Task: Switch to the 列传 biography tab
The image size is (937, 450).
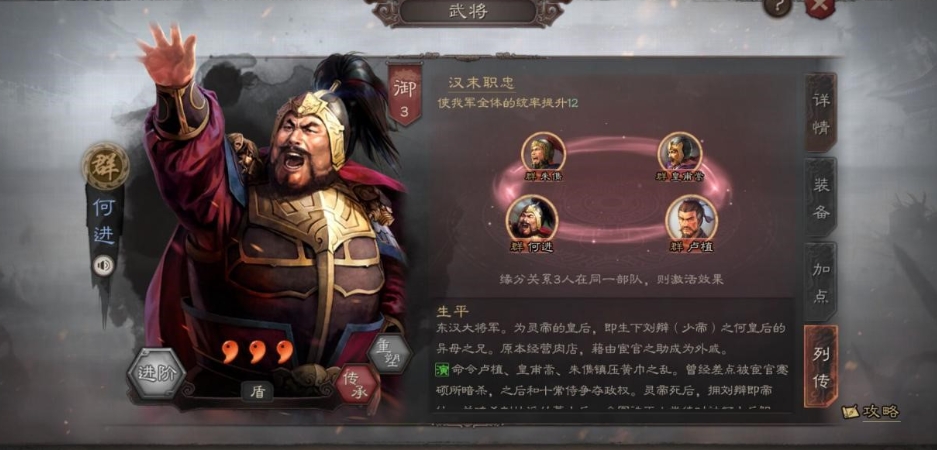Action: tap(820, 366)
